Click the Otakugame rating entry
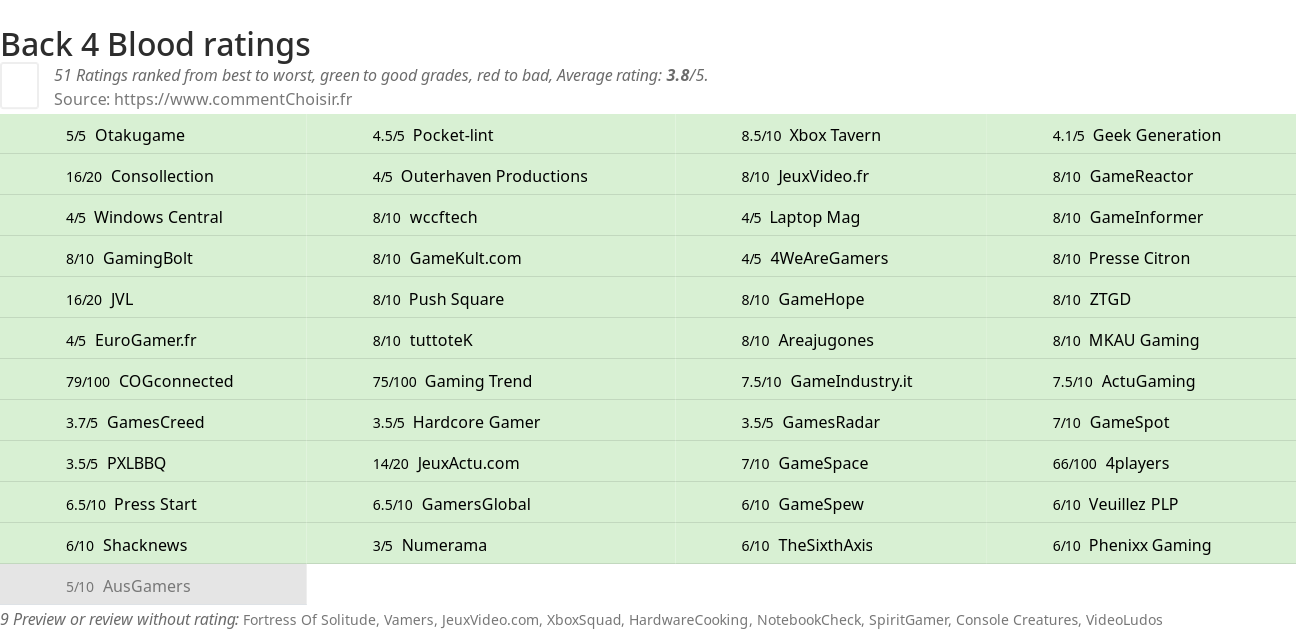This screenshot has width=1296, height=630. pos(153,135)
